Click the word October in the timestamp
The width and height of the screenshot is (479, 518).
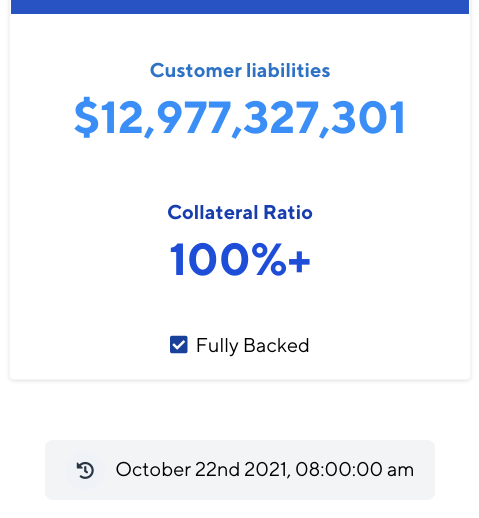[x=153, y=470]
